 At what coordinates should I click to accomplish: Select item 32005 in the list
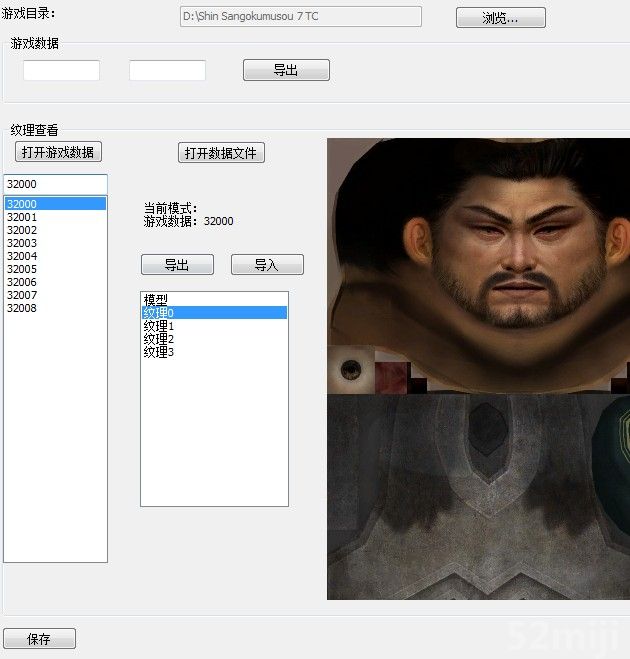[x=22, y=269]
